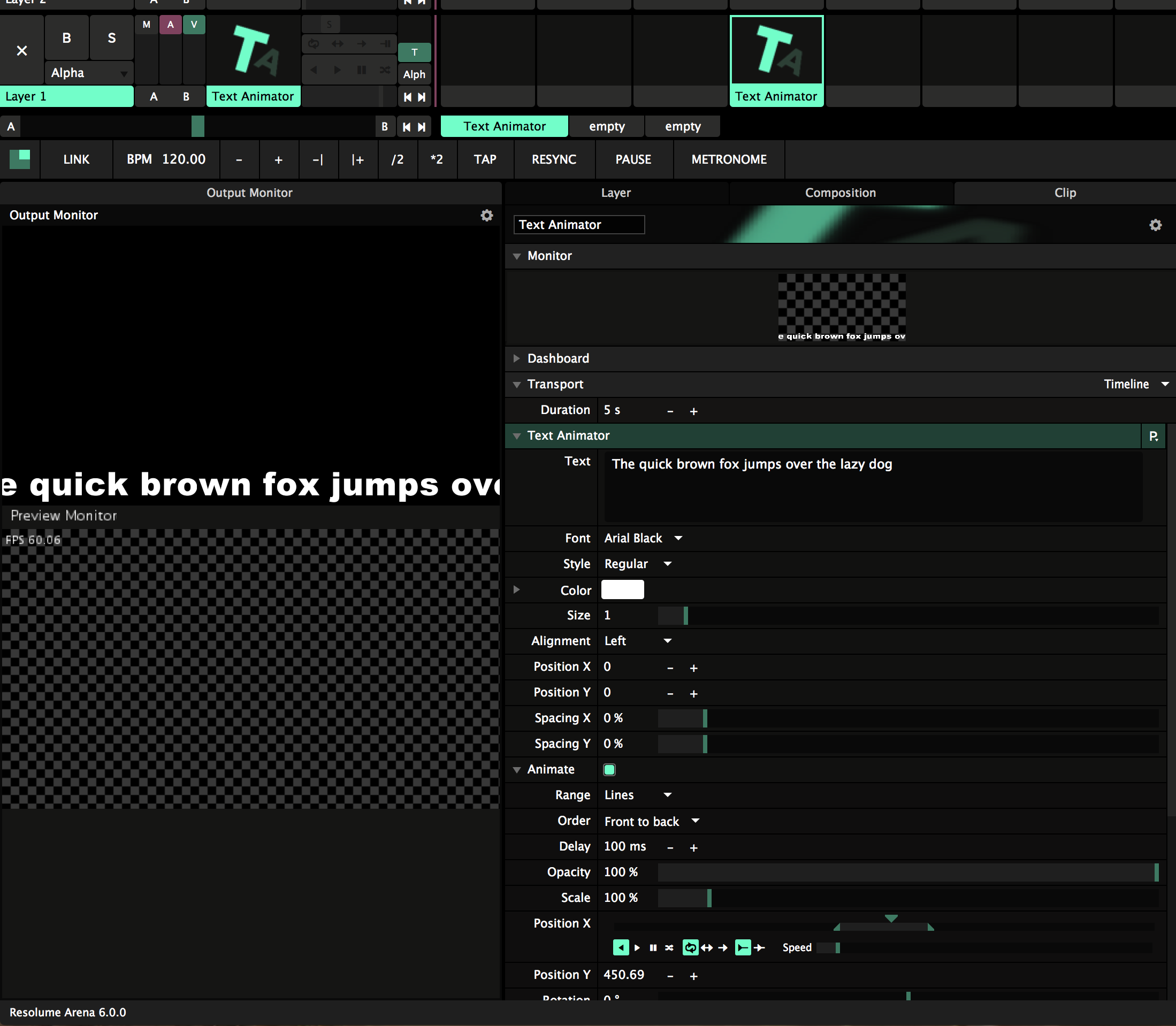Click the clear layer X button

click(x=22, y=50)
